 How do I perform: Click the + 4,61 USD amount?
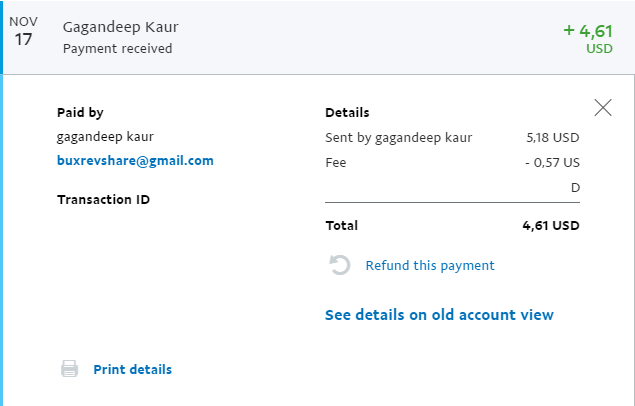click(x=588, y=38)
